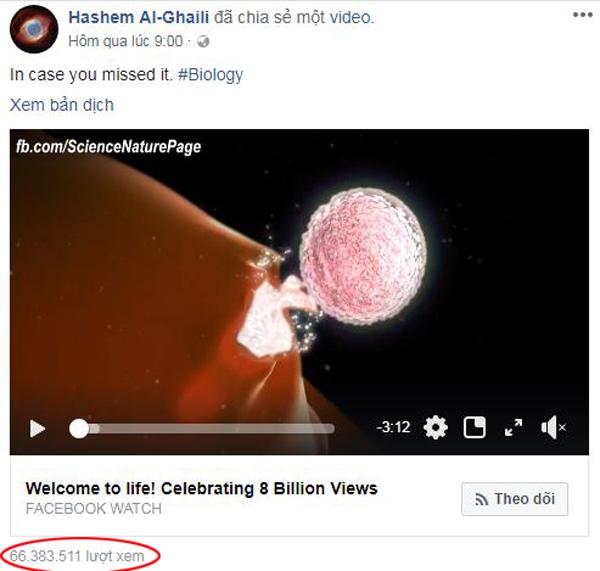The image size is (600, 571).
Task: Open the #Biology hashtag
Action: coord(210,75)
